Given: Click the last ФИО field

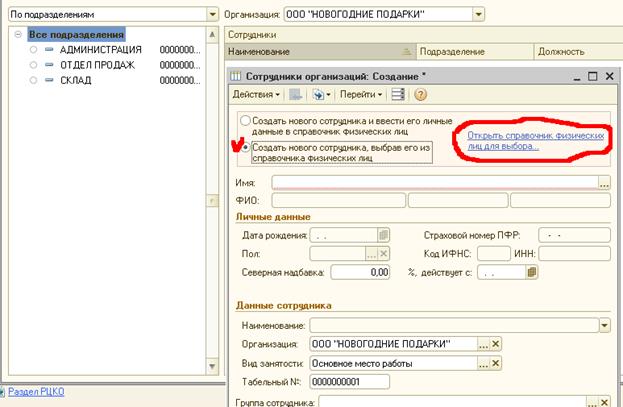Looking at the screenshot, I should (560, 200).
